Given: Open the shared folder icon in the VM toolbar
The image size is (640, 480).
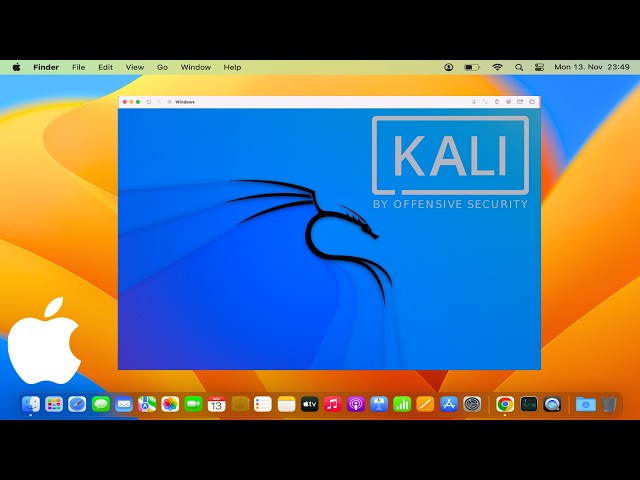Looking at the screenshot, I should (520, 102).
